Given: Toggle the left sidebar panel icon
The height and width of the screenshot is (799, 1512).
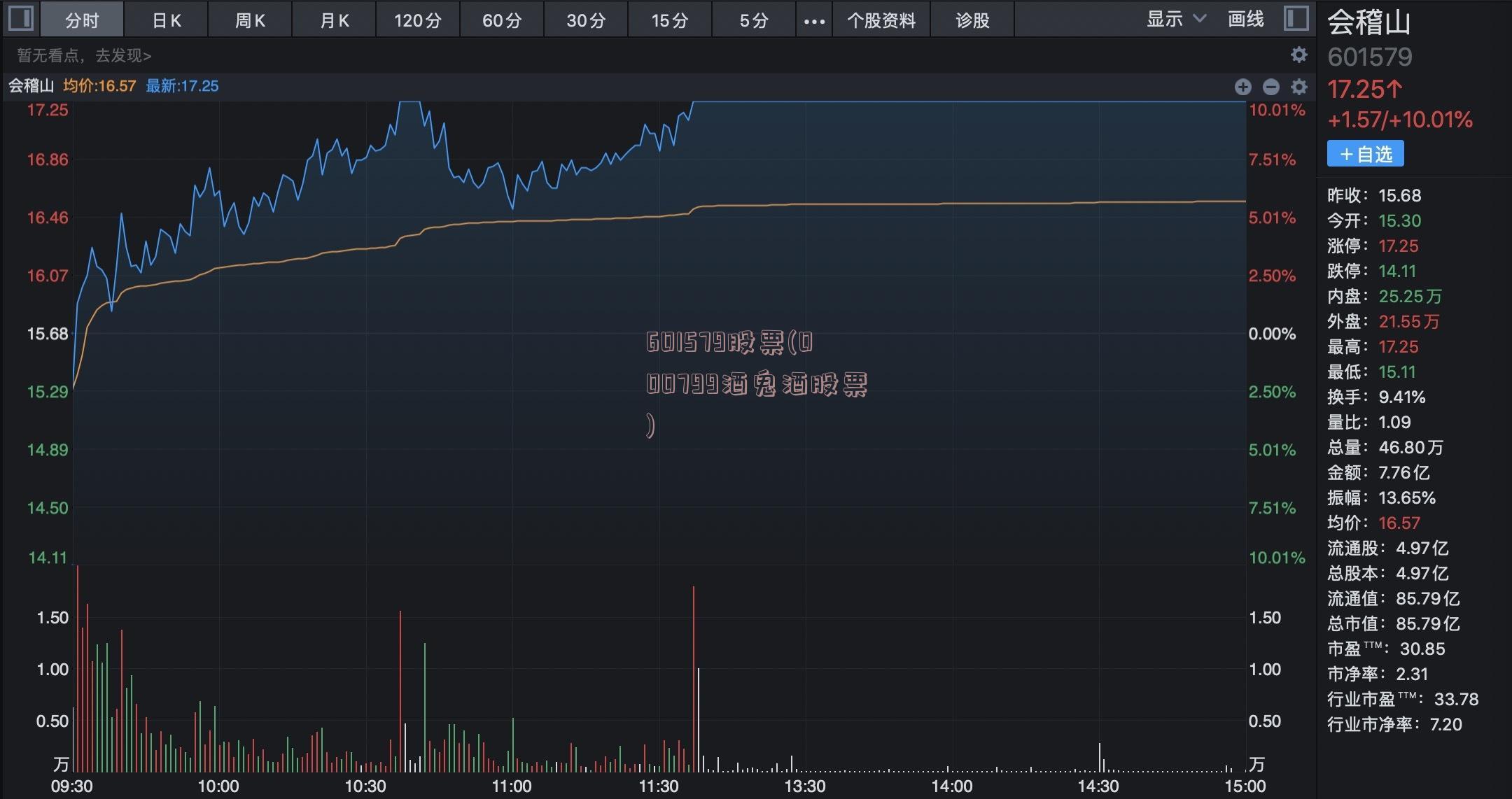Looking at the screenshot, I should pyautogui.click(x=20, y=19).
